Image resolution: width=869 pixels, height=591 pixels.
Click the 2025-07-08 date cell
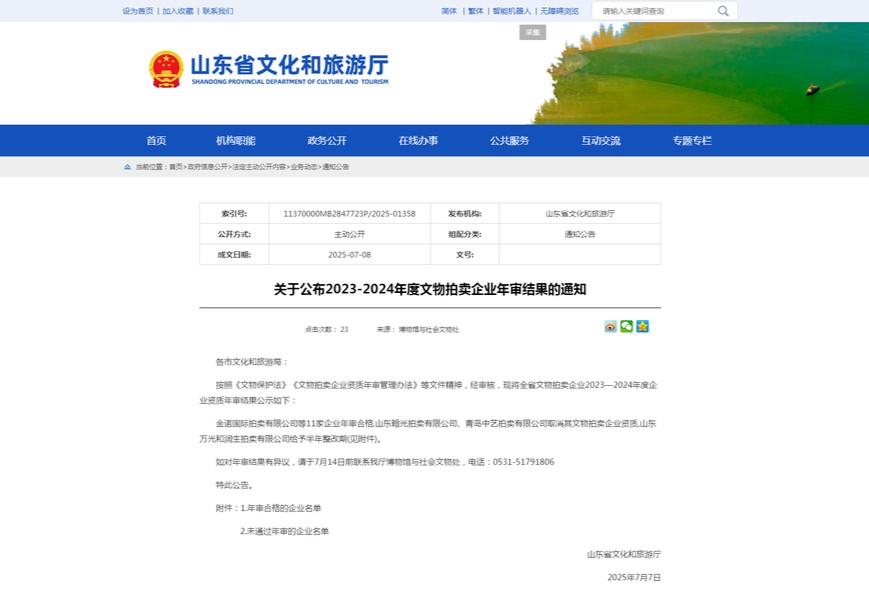tap(349, 255)
